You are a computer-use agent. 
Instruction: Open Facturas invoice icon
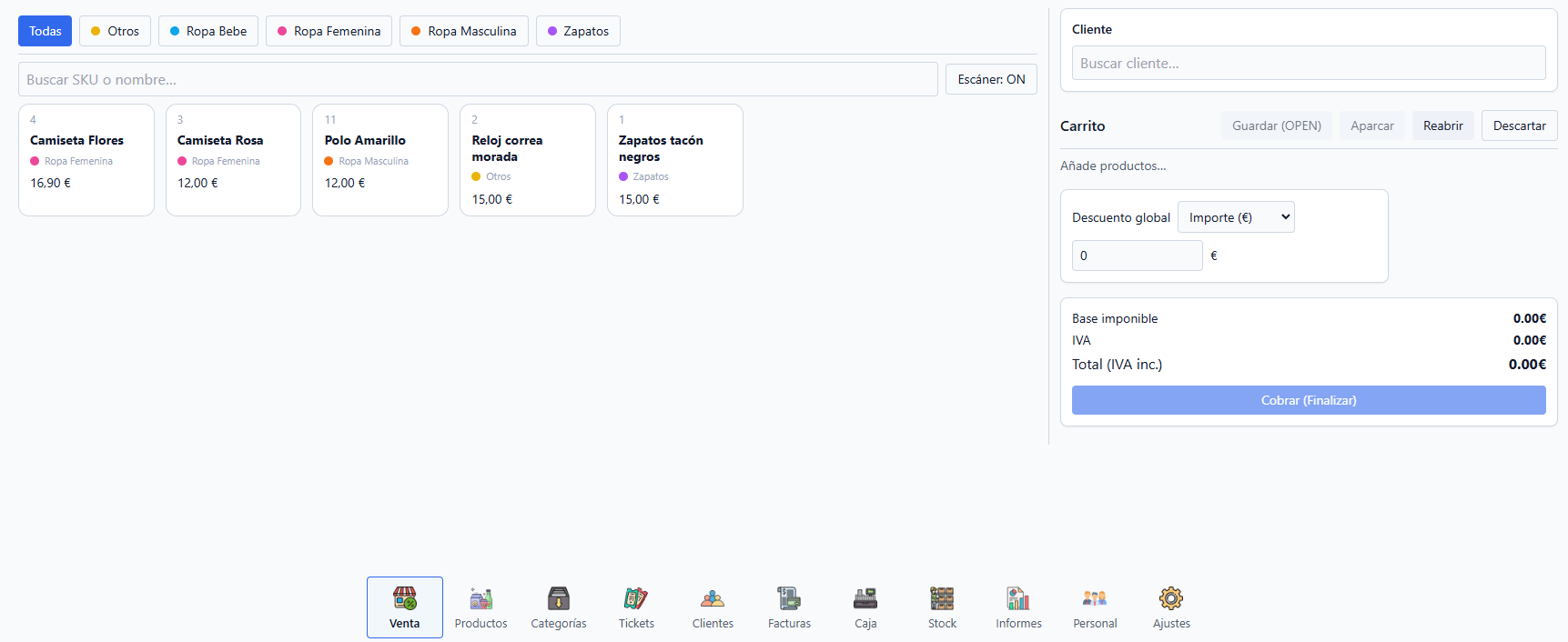click(789, 598)
